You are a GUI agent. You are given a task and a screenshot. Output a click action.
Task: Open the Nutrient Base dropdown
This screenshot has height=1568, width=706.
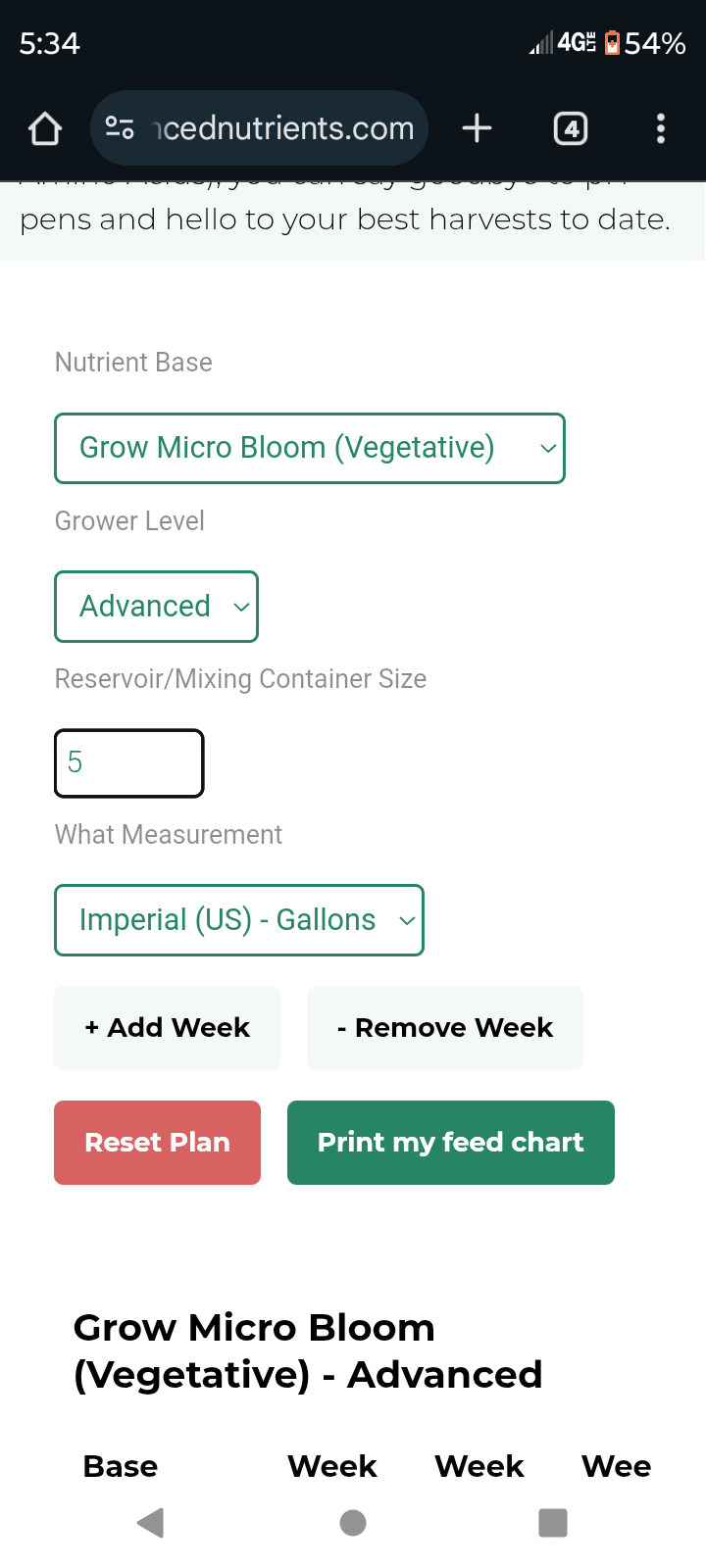pyautogui.click(x=310, y=449)
